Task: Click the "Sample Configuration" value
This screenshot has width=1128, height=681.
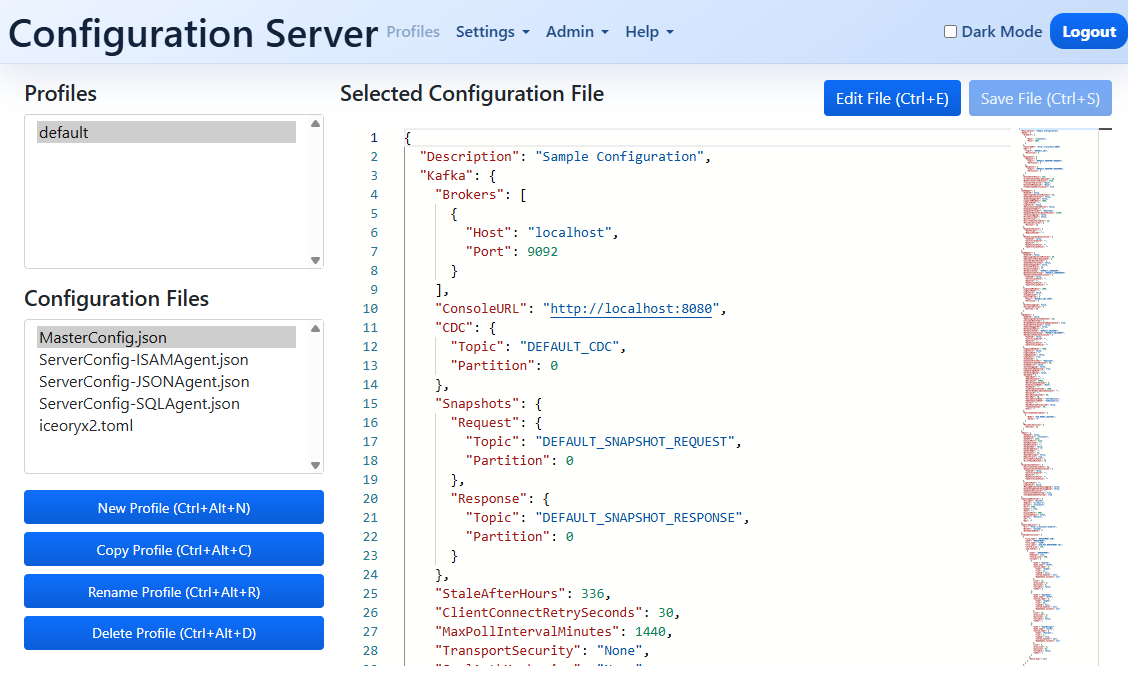Action: click(619, 156)
